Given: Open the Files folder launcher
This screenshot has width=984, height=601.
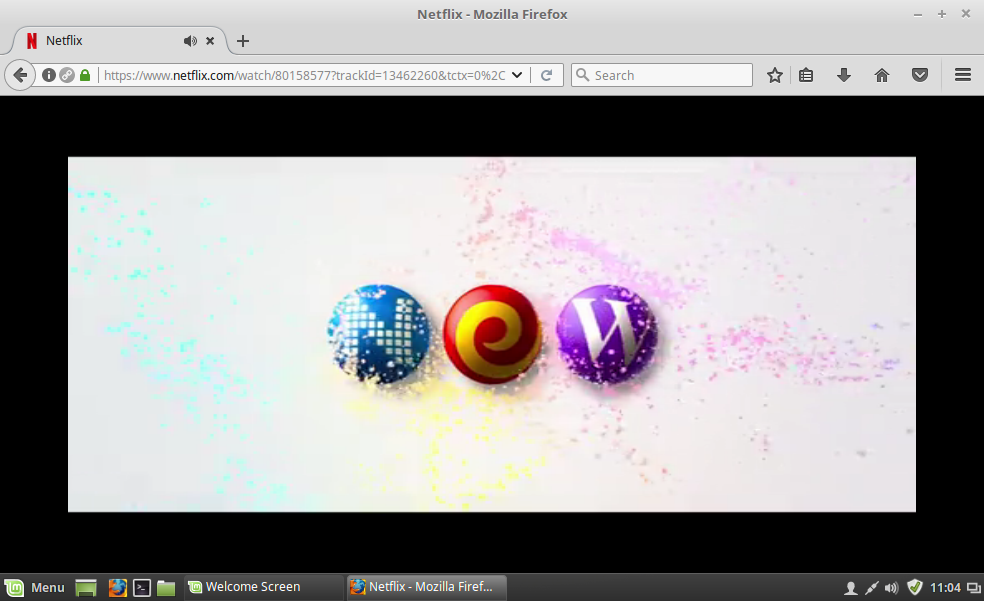Looking at the screenshot, I should (x=166, y=588).
